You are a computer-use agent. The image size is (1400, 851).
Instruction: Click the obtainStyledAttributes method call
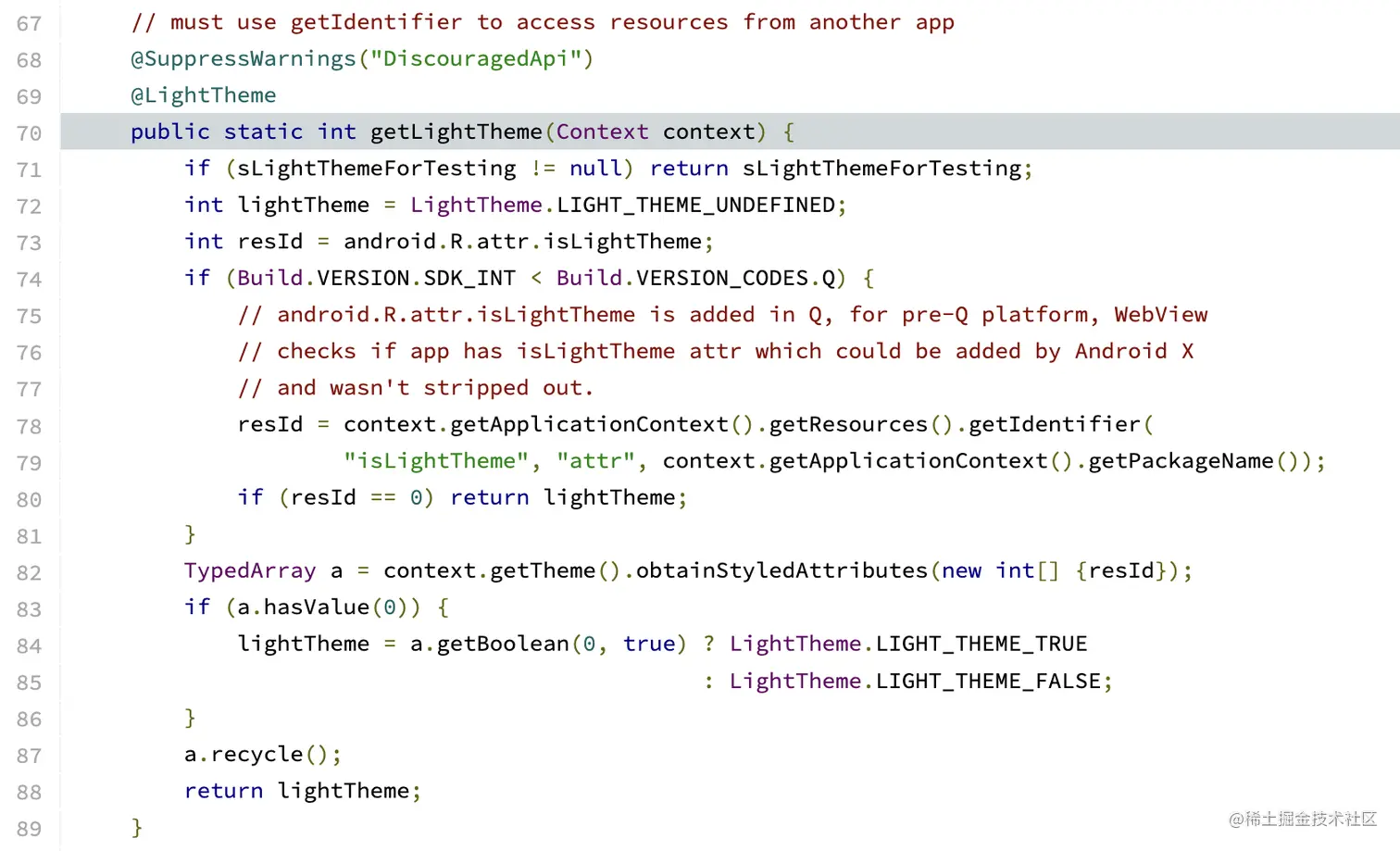(781, 570)
